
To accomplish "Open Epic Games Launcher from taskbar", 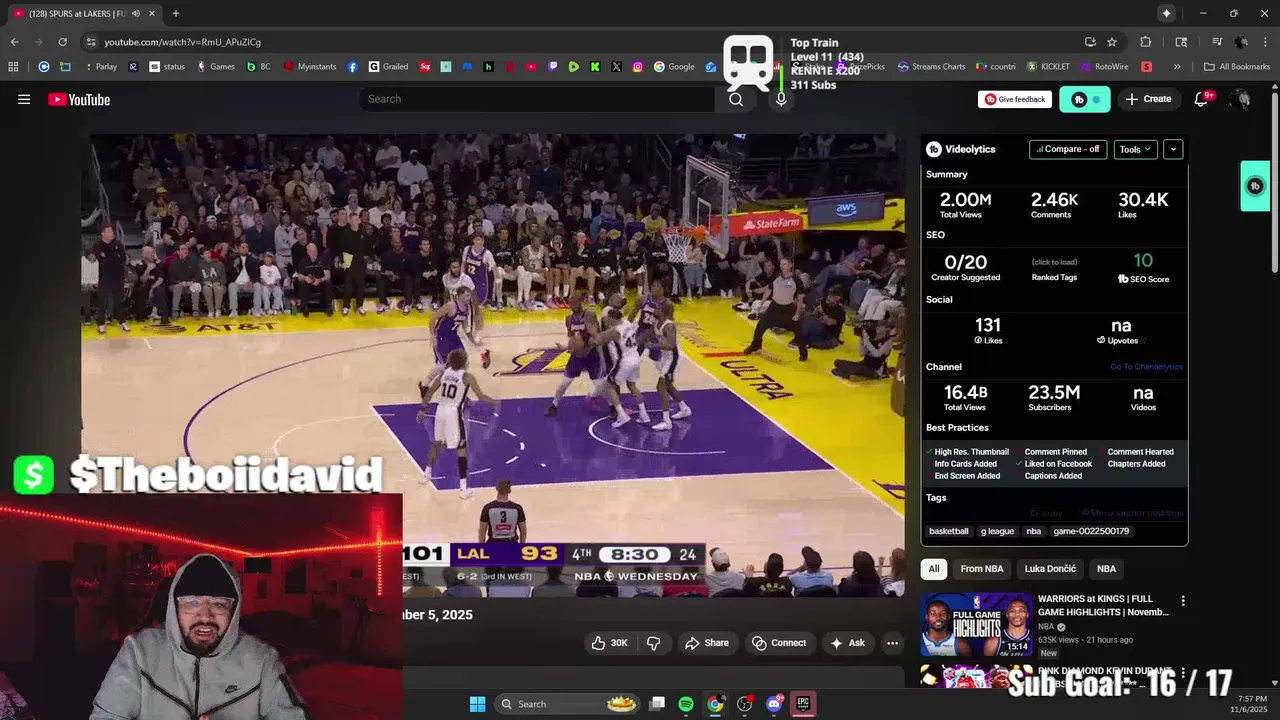I will coord(803,704).
